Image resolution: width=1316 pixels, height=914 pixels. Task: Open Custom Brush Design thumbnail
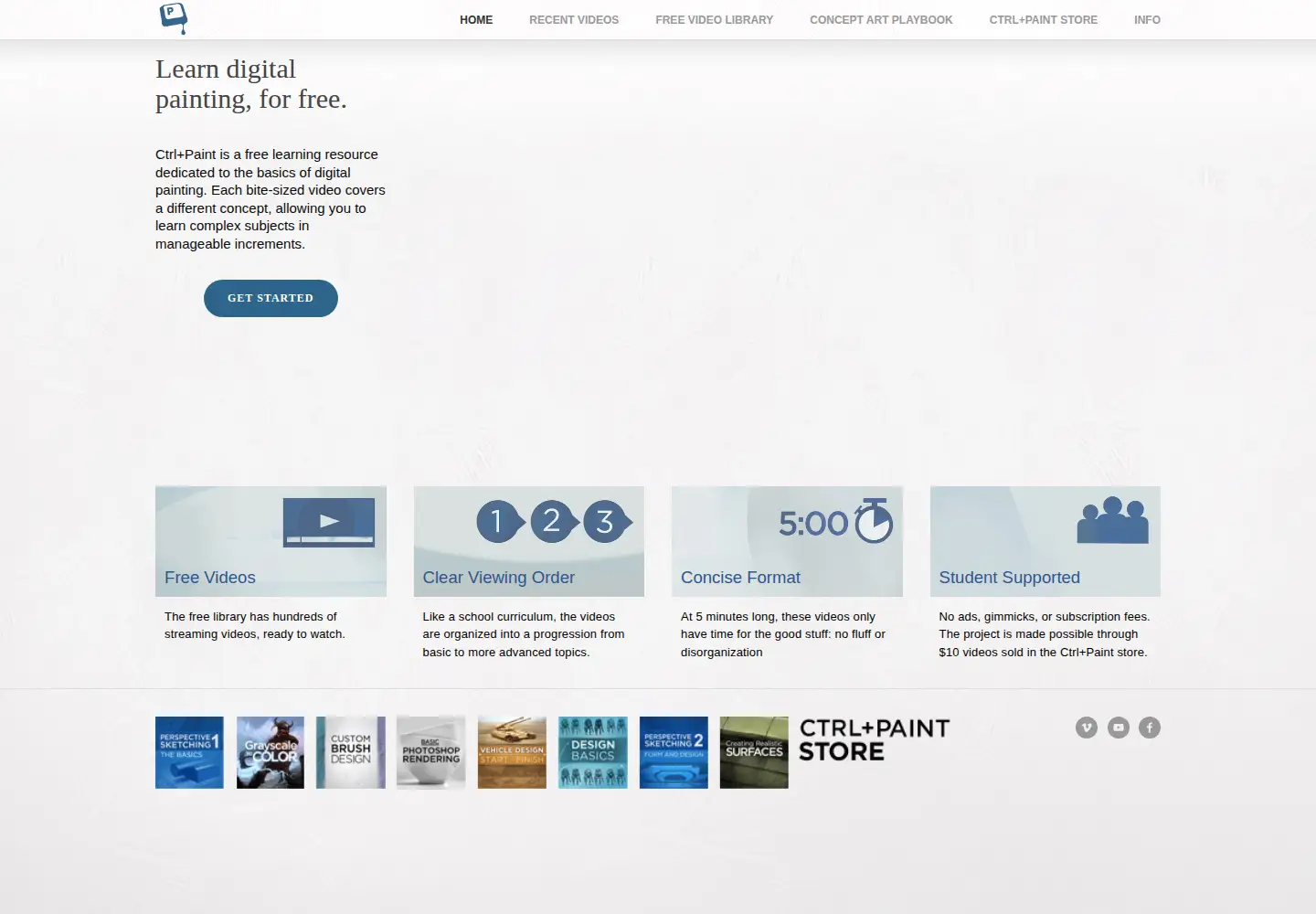[351, 752]
